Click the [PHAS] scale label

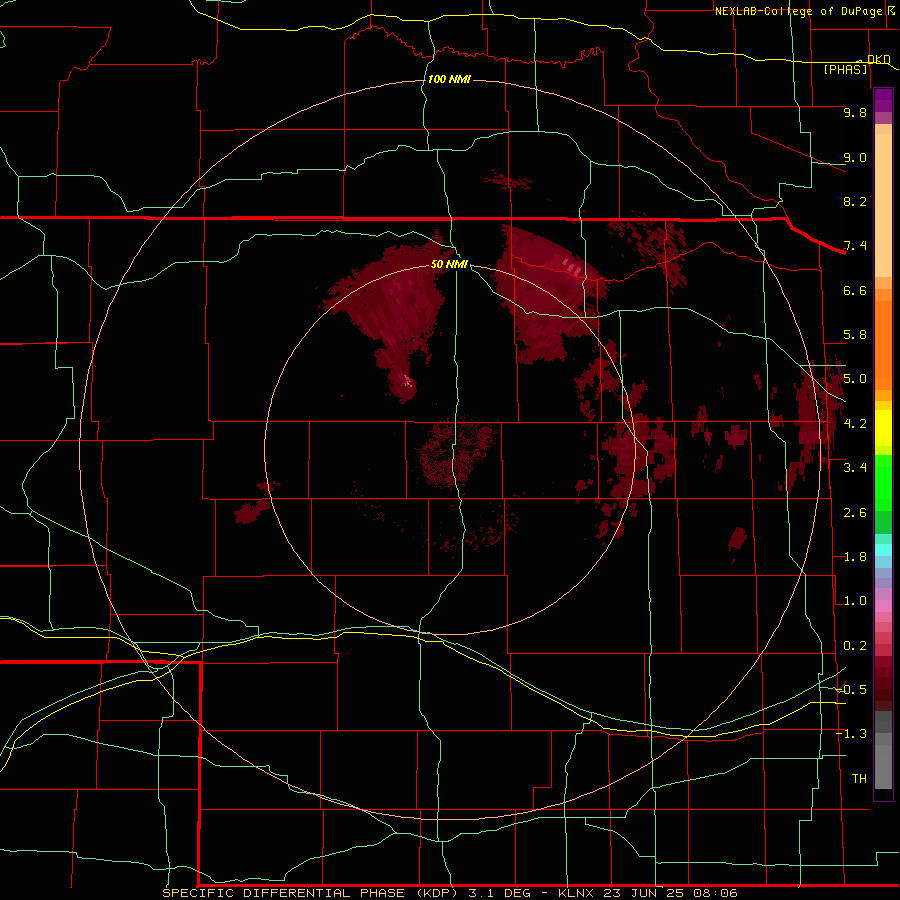coord(845,70)
